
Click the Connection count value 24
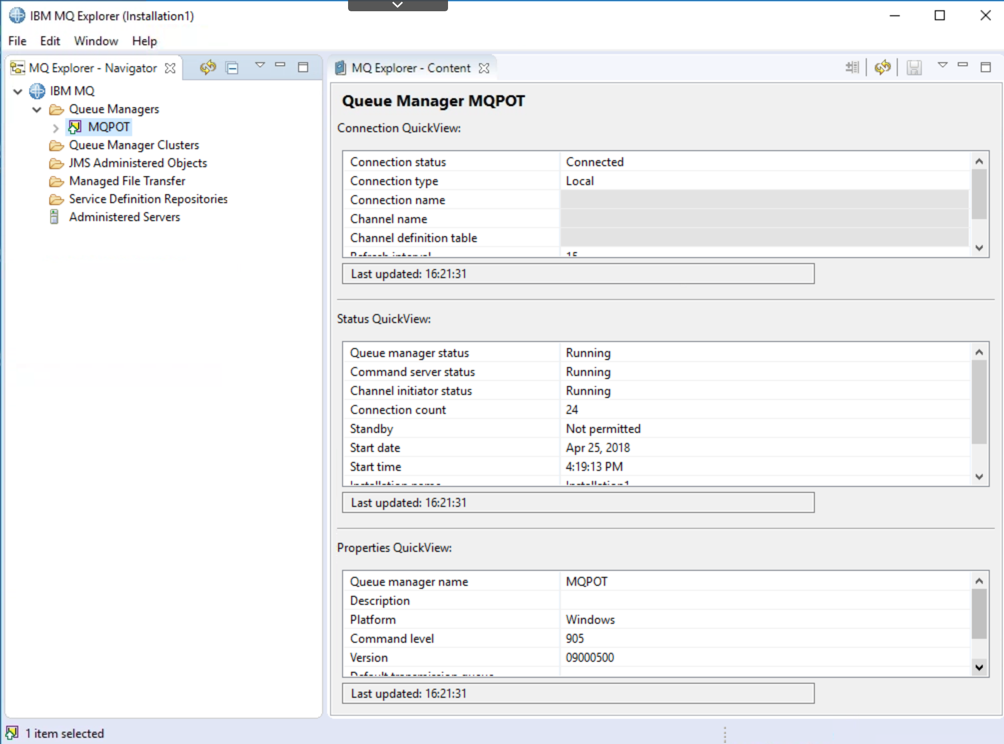(572, 410)
